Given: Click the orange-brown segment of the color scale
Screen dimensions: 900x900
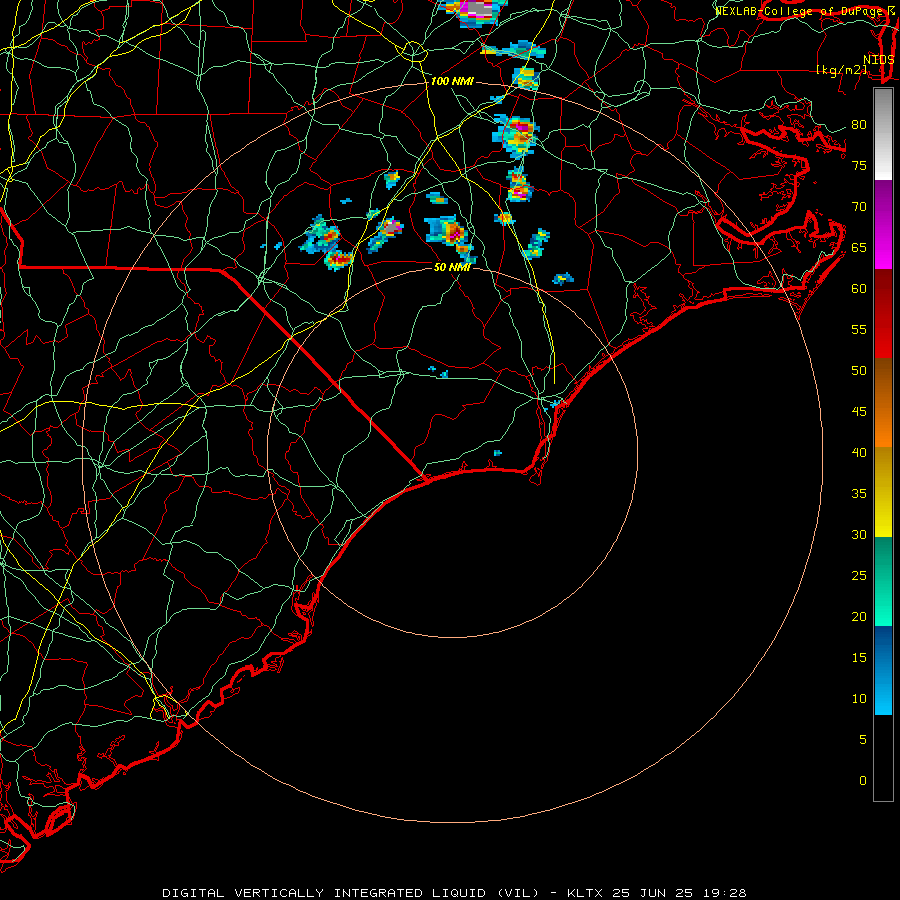Looking at the screenshot, I should 883,403.
